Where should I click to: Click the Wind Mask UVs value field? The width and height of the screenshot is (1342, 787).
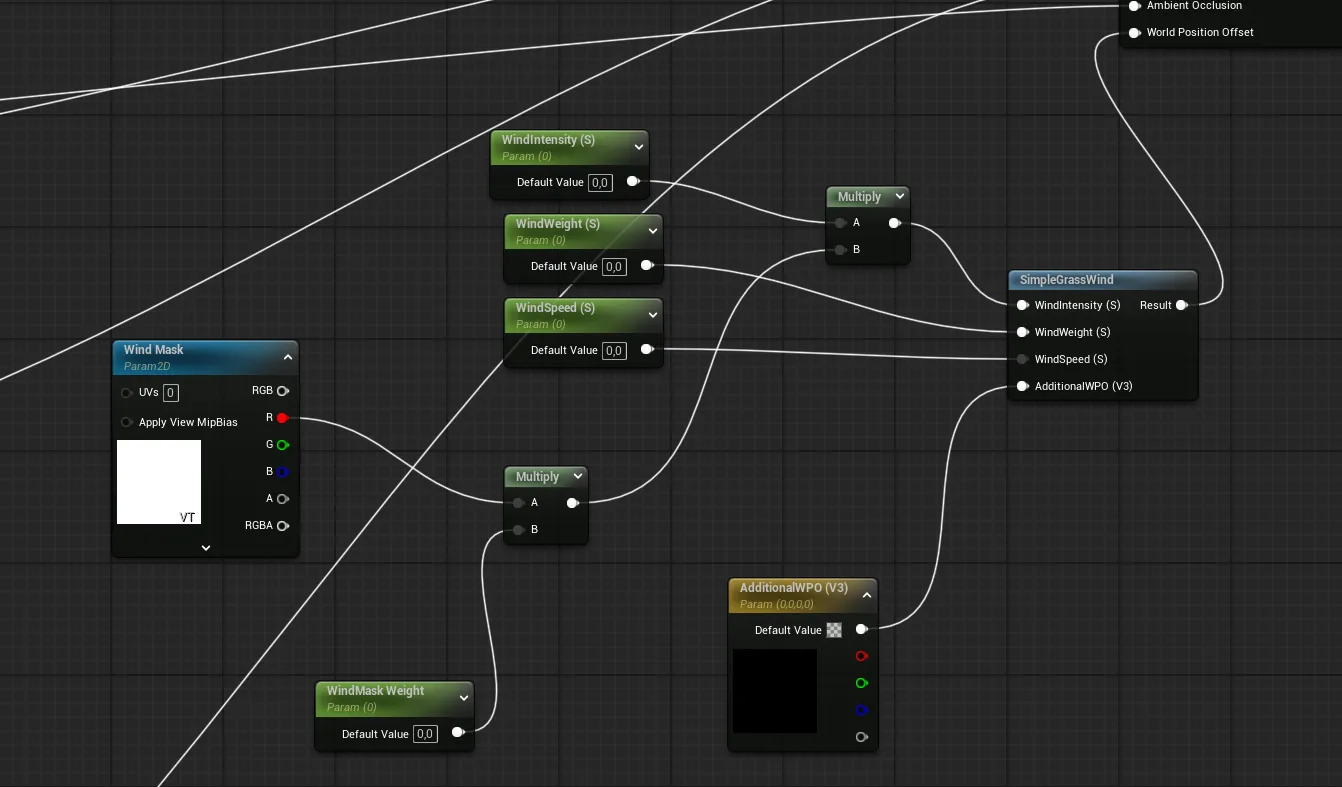click(x=171, y=393)
